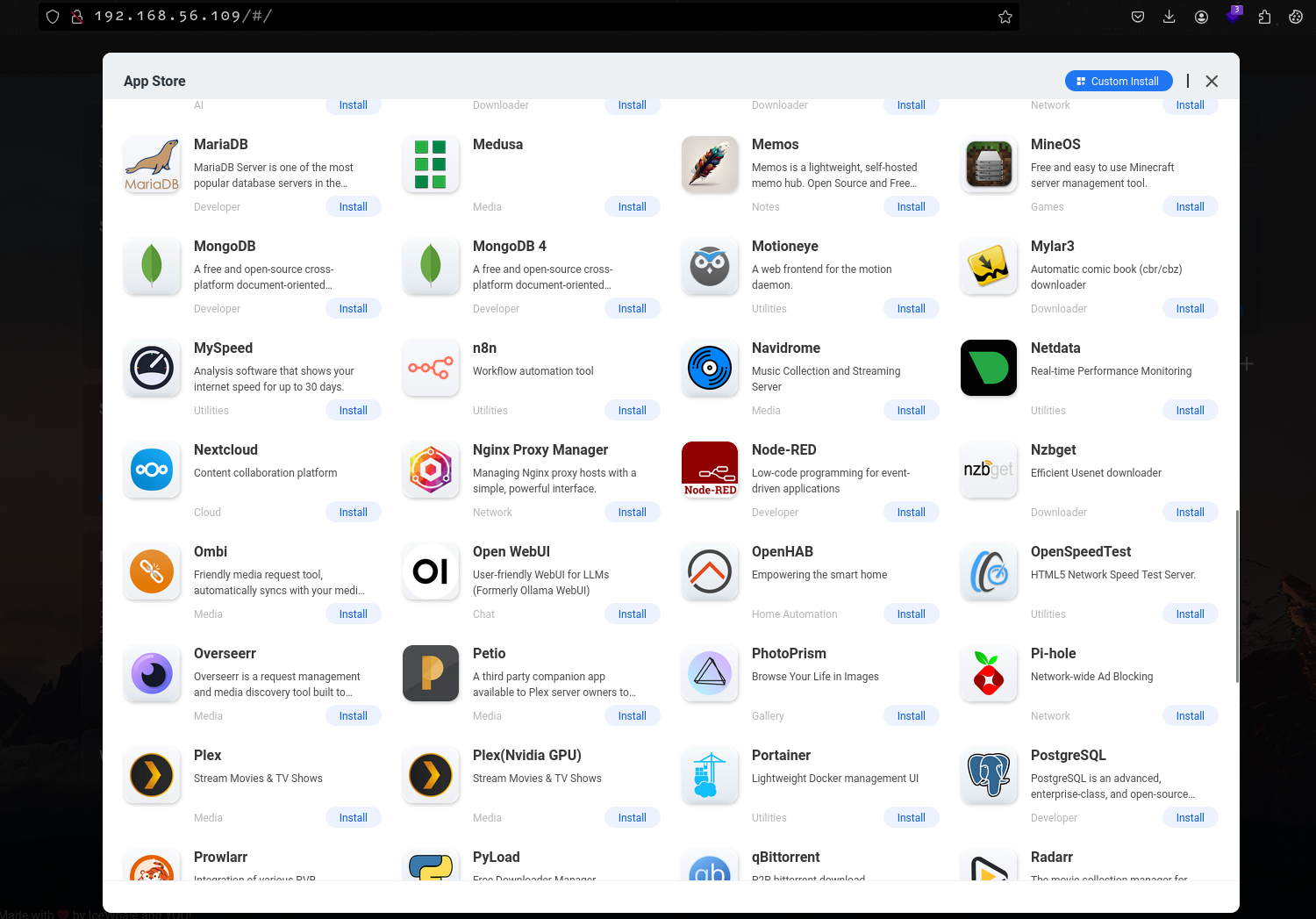
Task: Click the Portainer crane icon
Action: (x=710, y=775)
